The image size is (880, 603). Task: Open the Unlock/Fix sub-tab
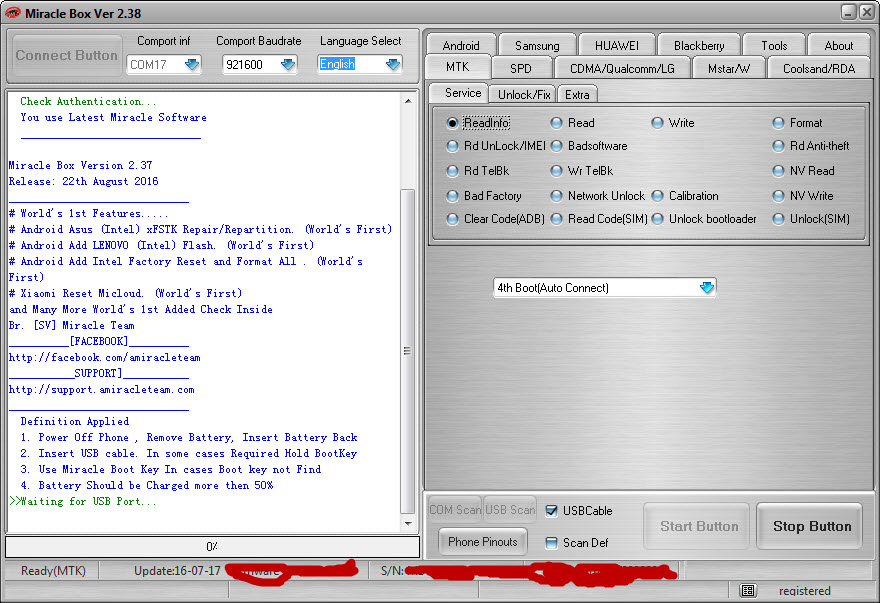[524, 94]
